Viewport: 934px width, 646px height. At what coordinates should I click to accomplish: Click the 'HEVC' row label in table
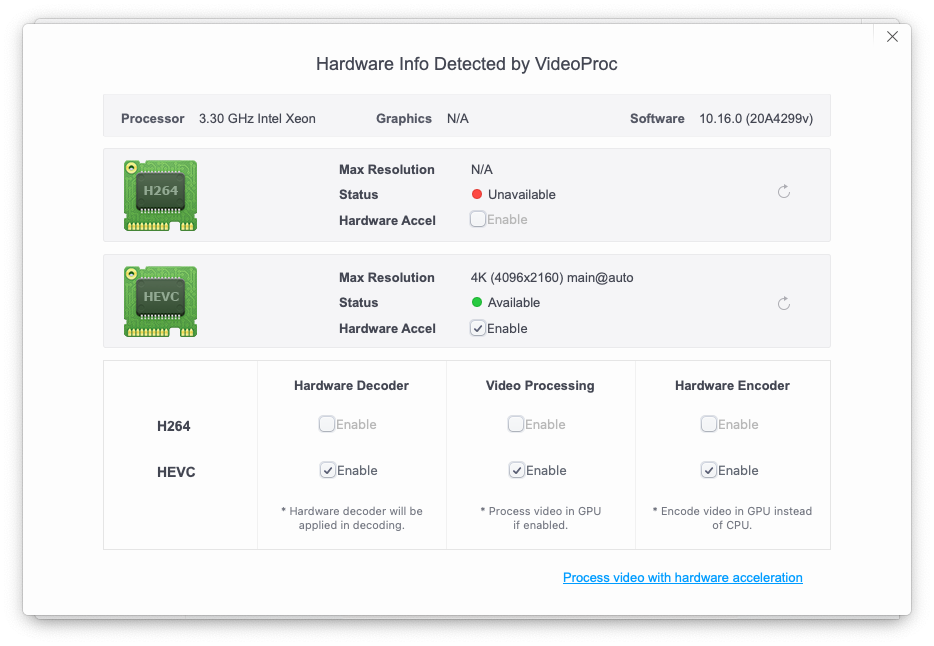coord(176,472)
